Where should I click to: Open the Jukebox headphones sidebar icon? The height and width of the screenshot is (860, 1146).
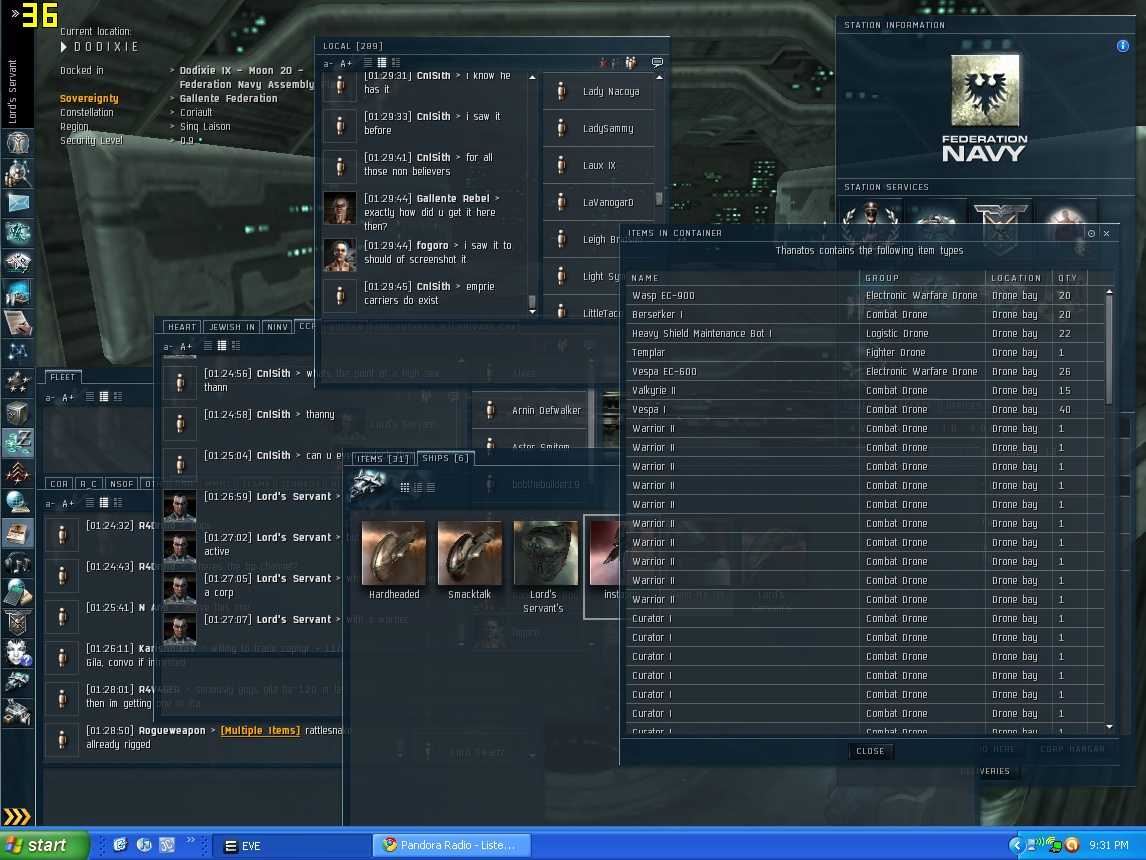pos(18,563)
